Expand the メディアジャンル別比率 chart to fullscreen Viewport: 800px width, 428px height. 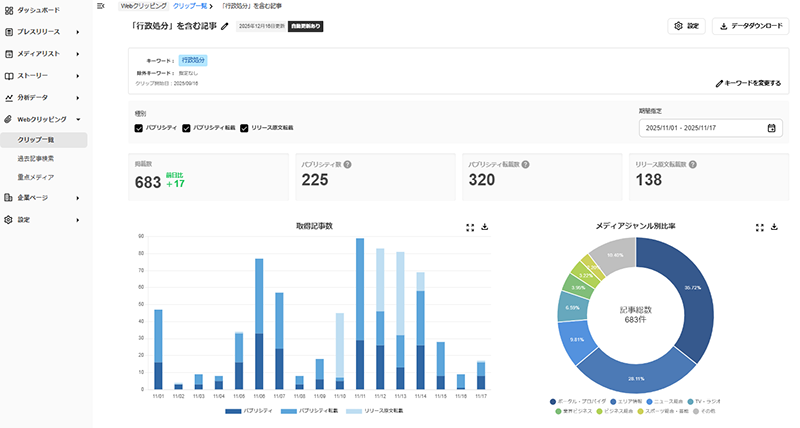[x=759, y=227]
